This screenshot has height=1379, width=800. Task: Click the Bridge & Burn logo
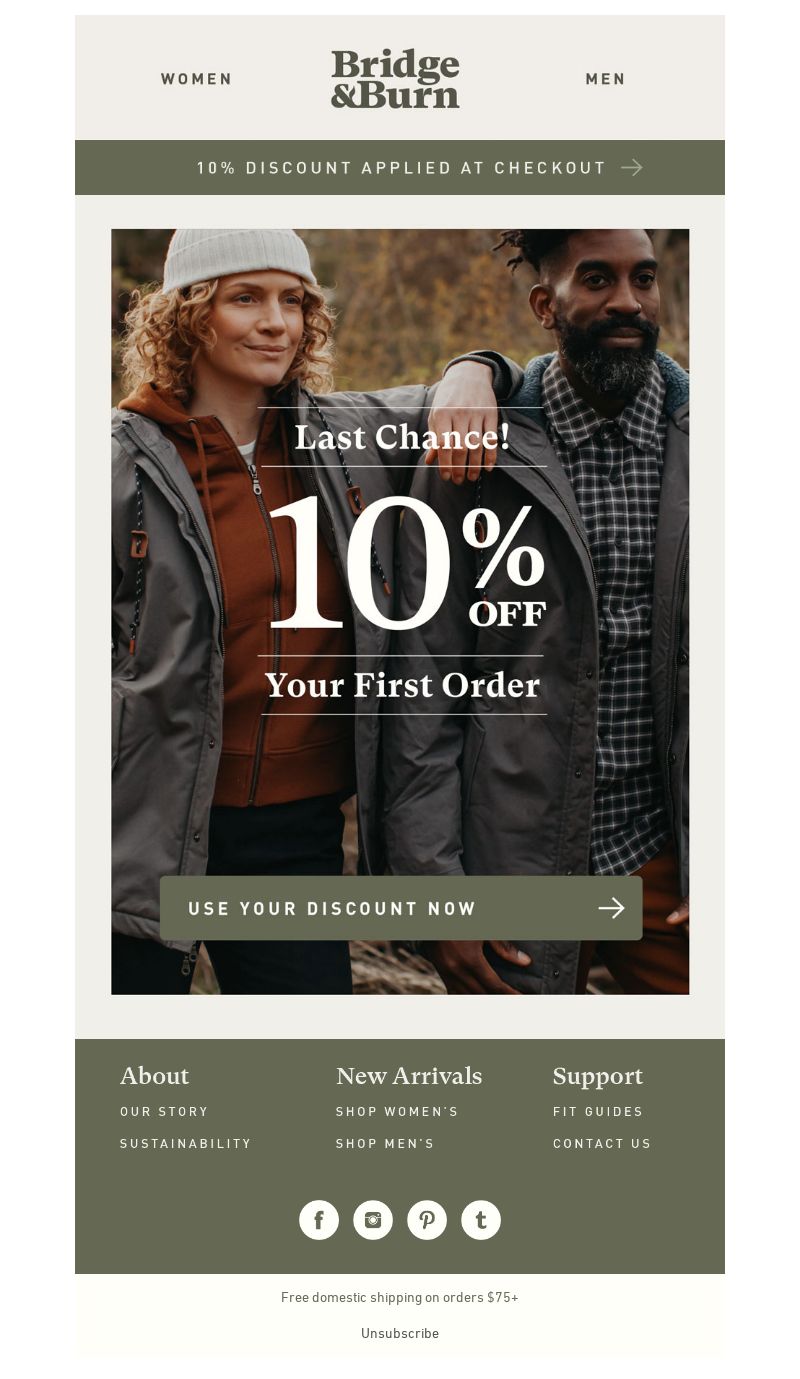(x=395, y=79)
